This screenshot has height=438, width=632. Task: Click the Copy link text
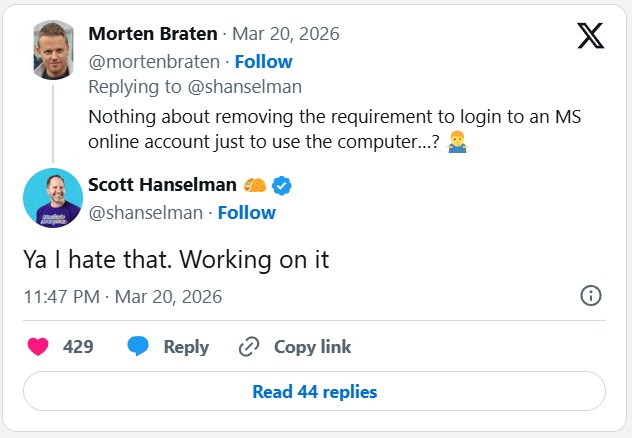click(x=312, y=347)
